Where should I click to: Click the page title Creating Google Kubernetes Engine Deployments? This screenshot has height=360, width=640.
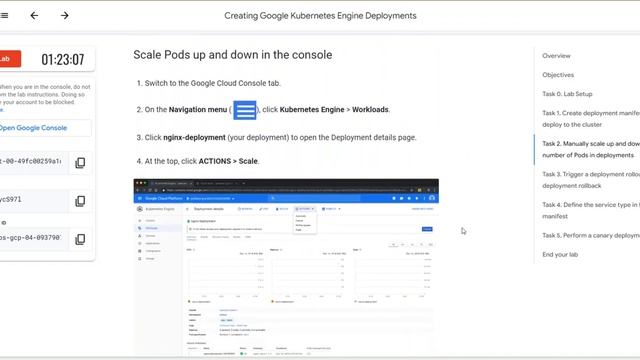320,16
